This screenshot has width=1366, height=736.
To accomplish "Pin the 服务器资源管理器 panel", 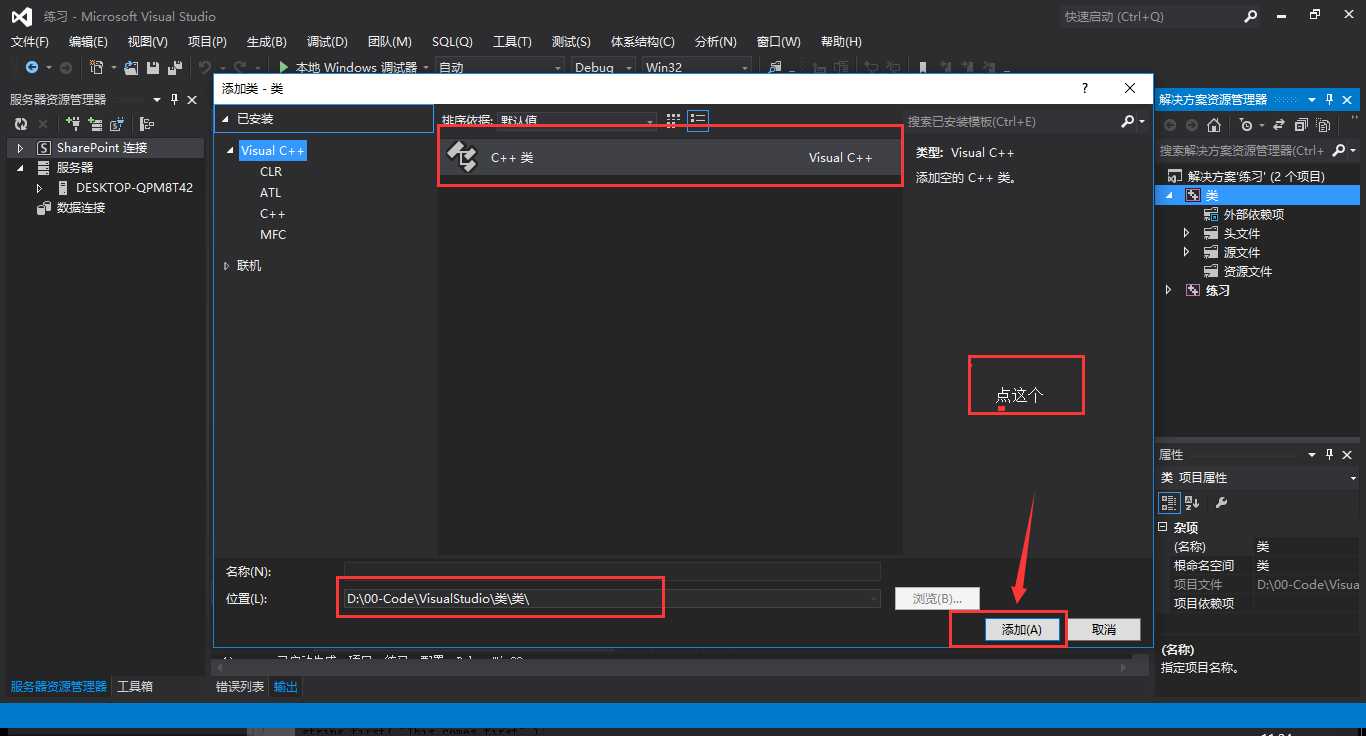I will click(x=174, y=99).
